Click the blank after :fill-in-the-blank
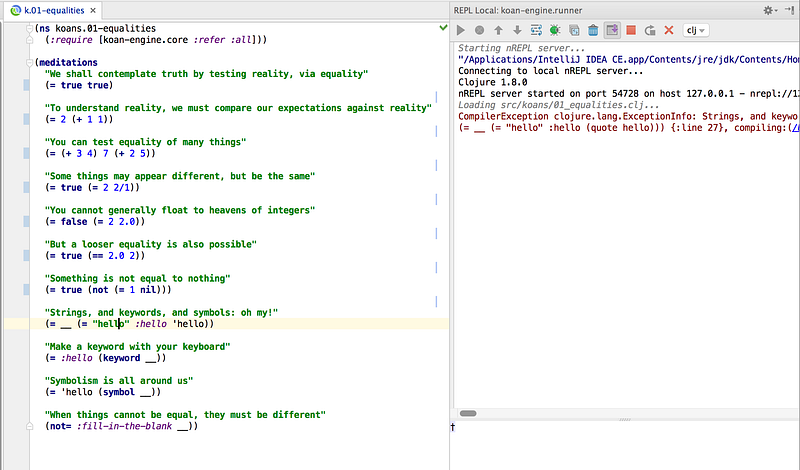800x470 pixels. point(183,427)
